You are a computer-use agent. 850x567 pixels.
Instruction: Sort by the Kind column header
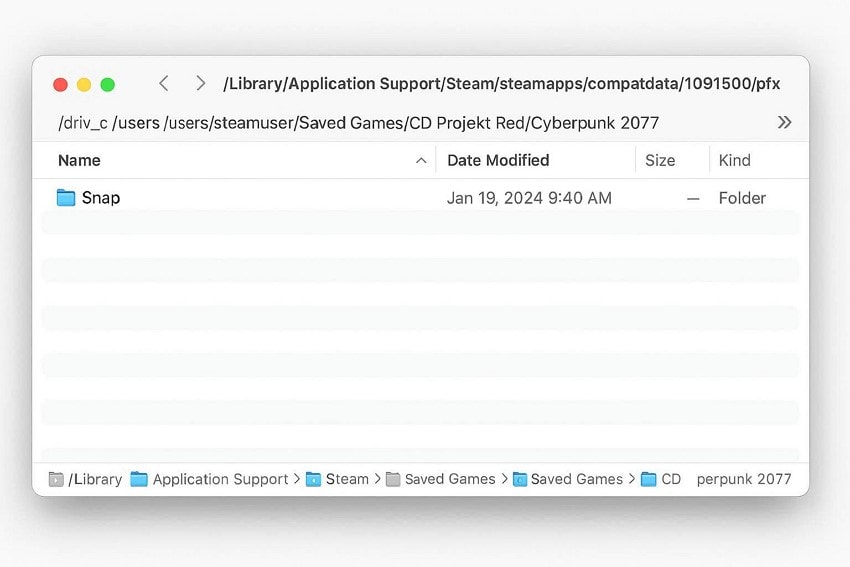tap(735, 160)
